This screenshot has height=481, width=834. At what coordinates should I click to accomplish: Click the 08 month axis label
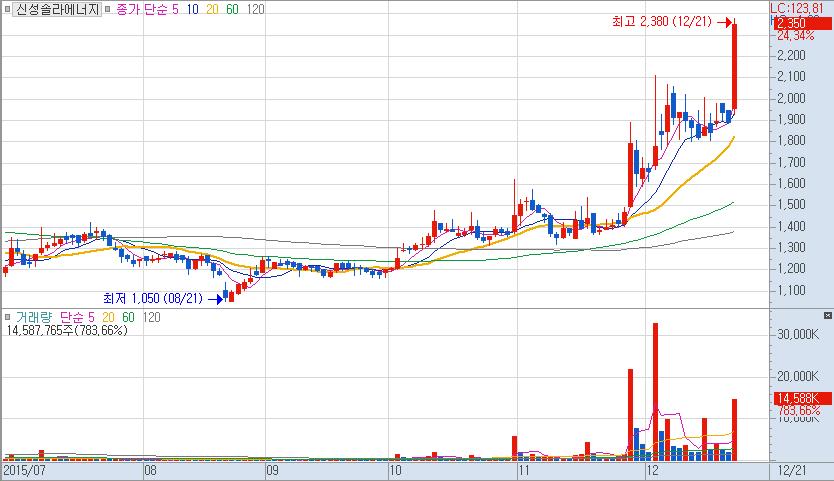click(x=151, y=470)
